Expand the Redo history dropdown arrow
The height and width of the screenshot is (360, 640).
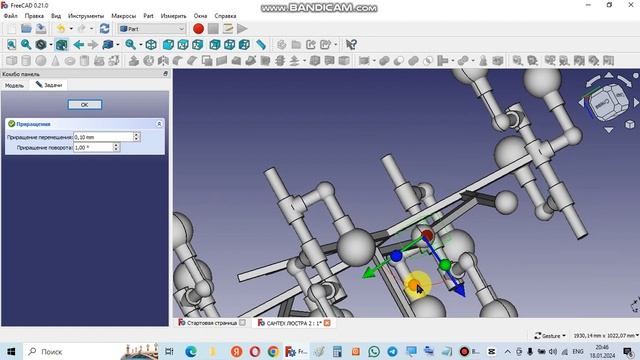pyautogui.click(x=91, y=29)
